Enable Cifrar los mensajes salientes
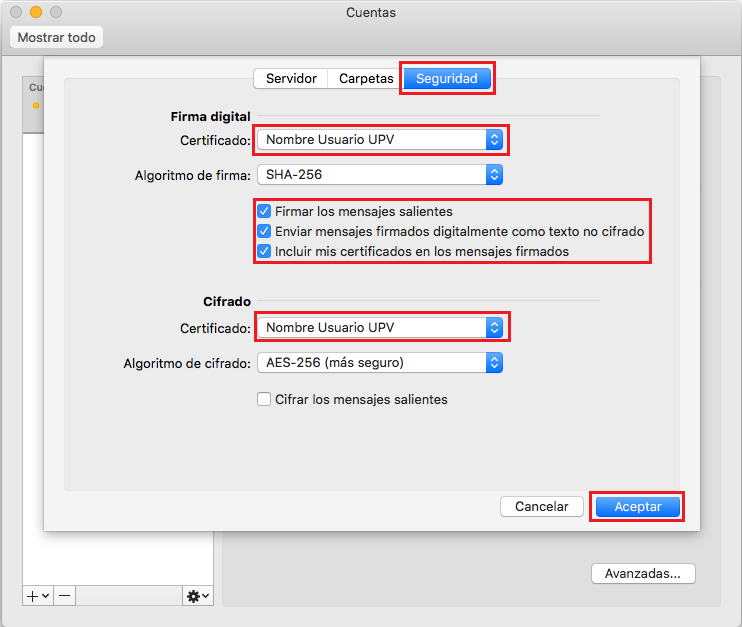This screenshot has height=627, width=742. click(x=264, y=399)
